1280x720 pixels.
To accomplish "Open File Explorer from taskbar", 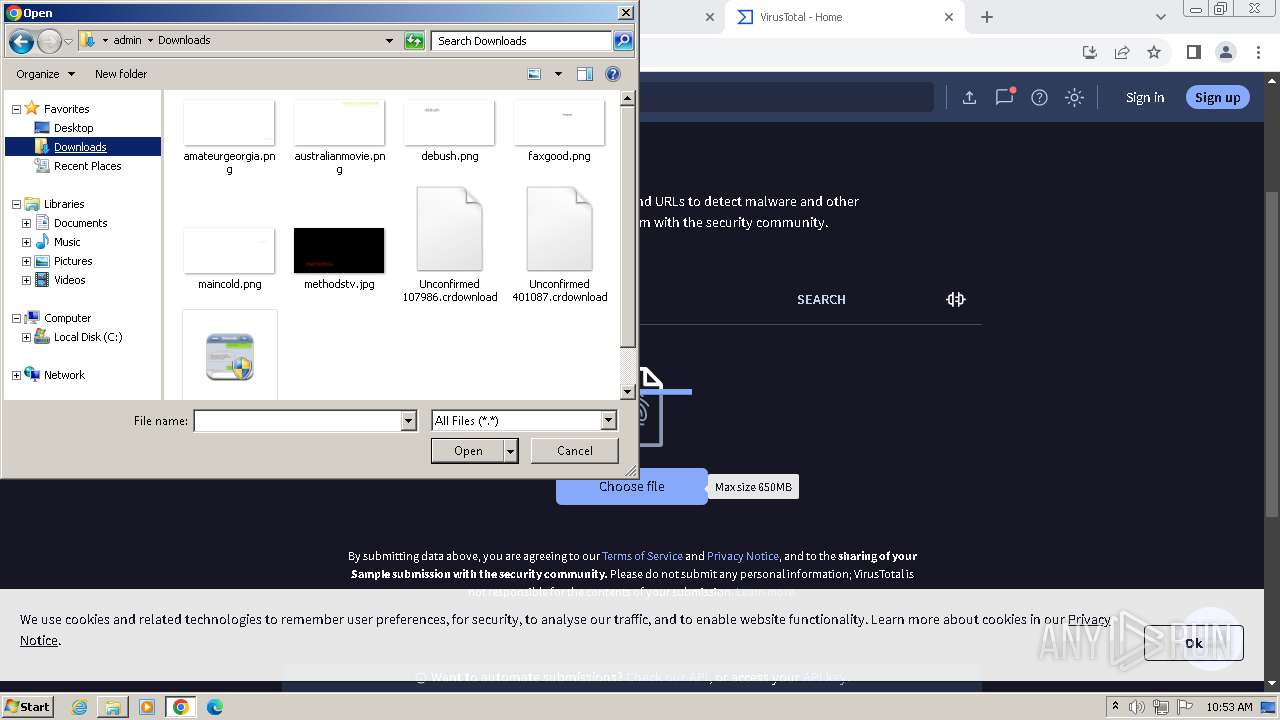I will [113, 707].
